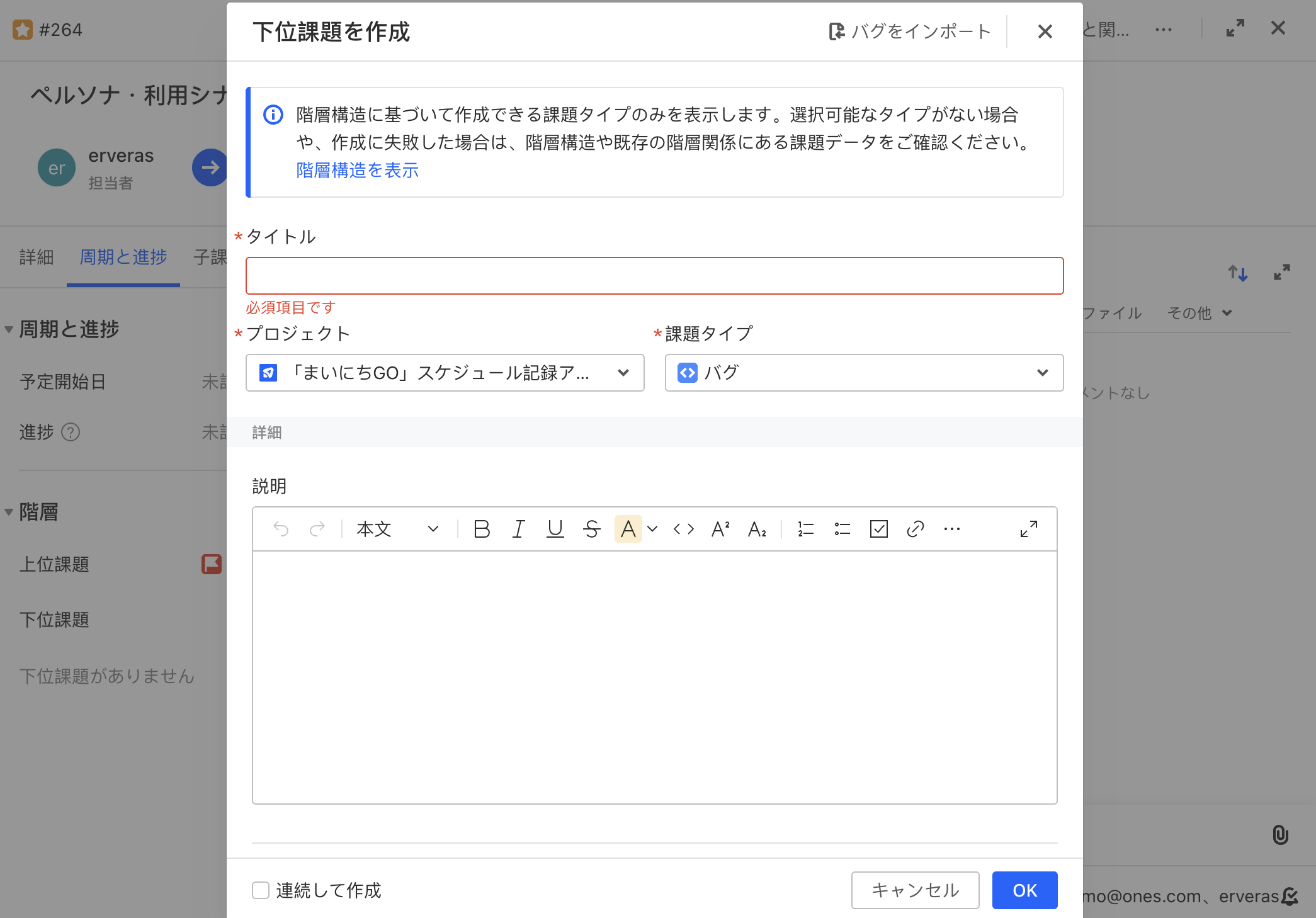Insert a hyperlink in the description
Image resolution: width=1316 pixels, height=918 pixels.
915,529
